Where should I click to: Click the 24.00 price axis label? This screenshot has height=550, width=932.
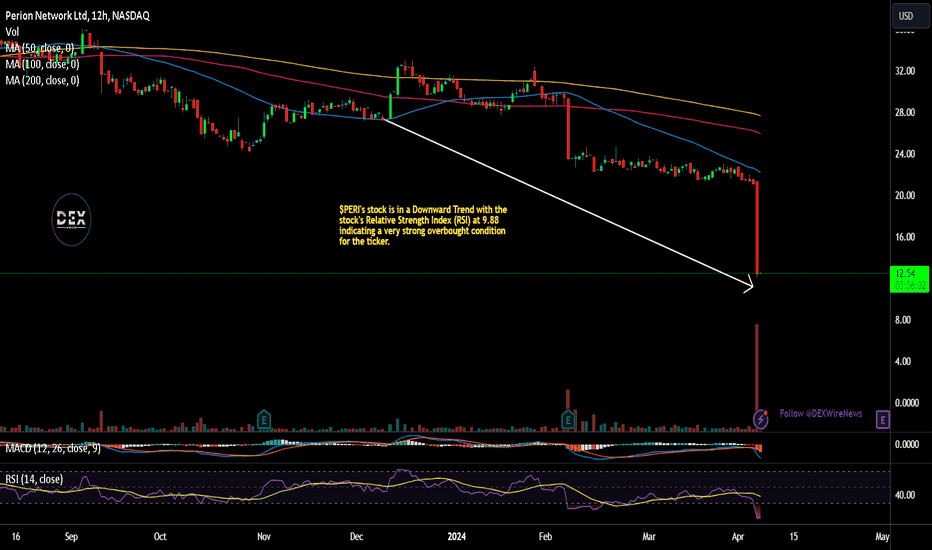click(x=905, y=154)
